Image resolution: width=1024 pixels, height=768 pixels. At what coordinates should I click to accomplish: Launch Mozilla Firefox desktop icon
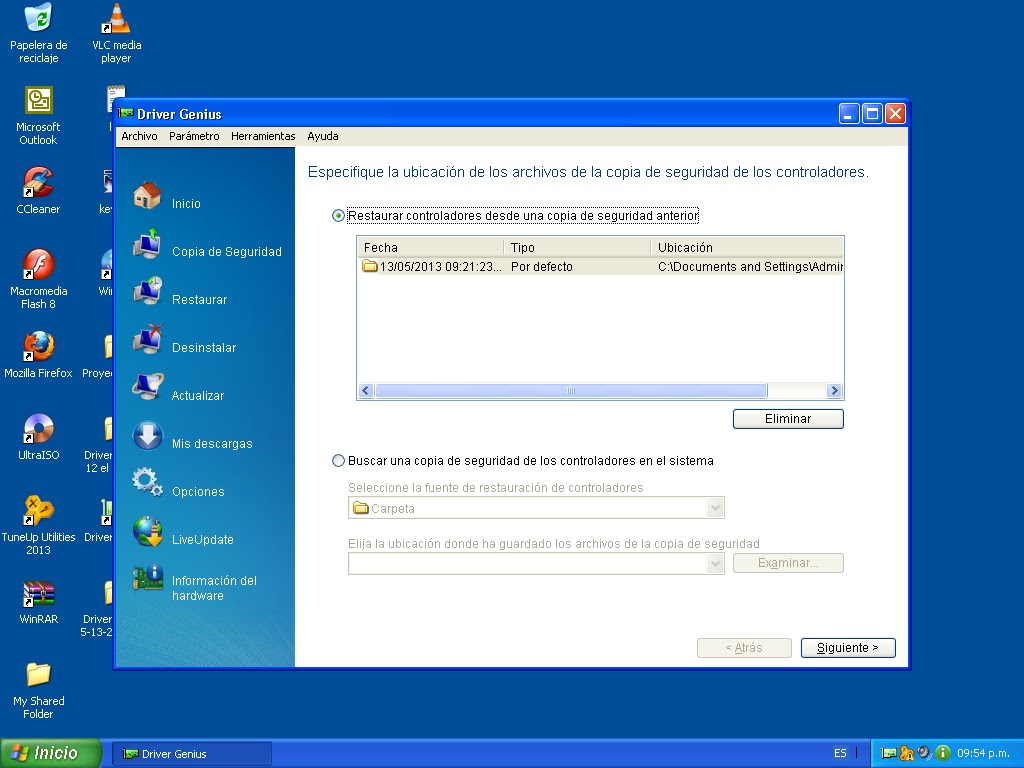tap(39, 346)
